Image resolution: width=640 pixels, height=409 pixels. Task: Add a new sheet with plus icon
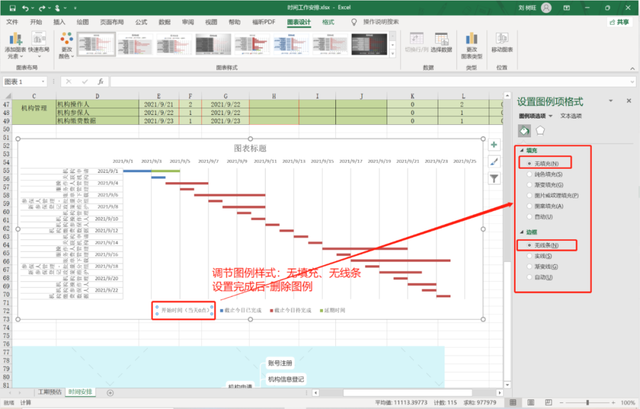point(110,393)
